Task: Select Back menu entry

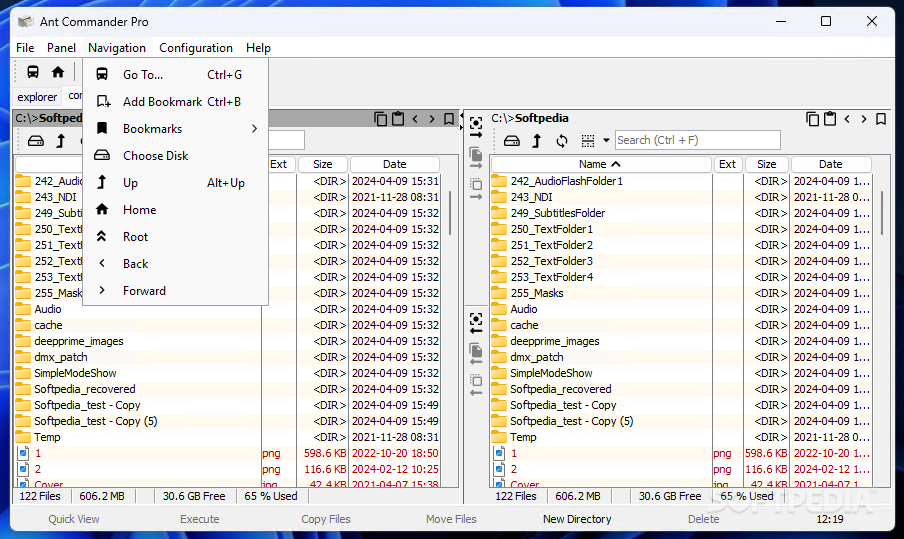Action: click(x=175, y=264)
